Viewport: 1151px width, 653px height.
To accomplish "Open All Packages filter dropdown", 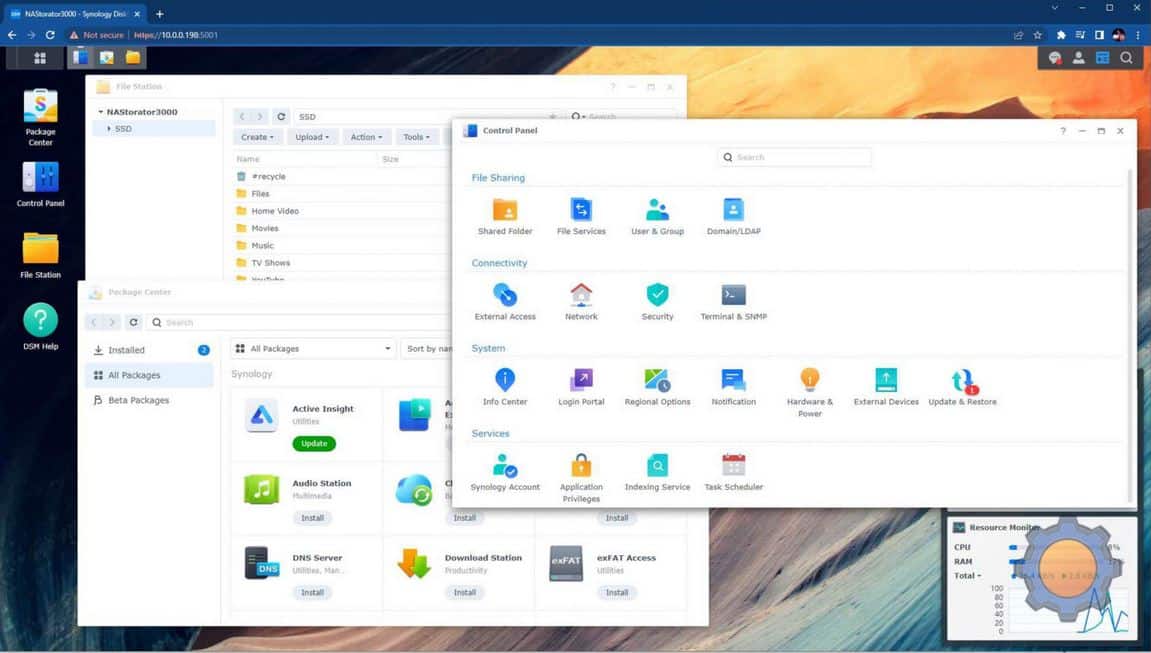I will point(313,349).
